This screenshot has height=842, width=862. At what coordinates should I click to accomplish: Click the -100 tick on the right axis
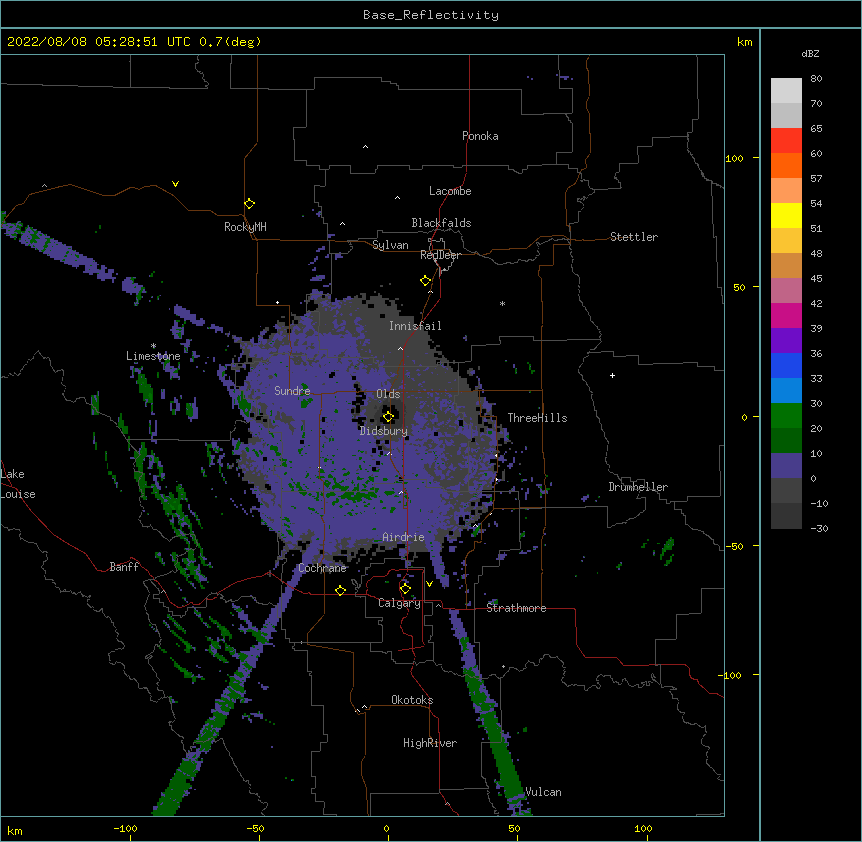click(731, 675)
